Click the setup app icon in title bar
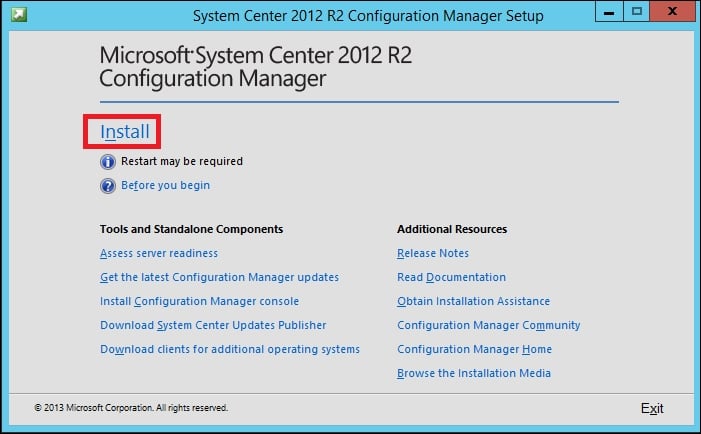The height and width of the screenshot is (434, 701). [x=19, y=14]
